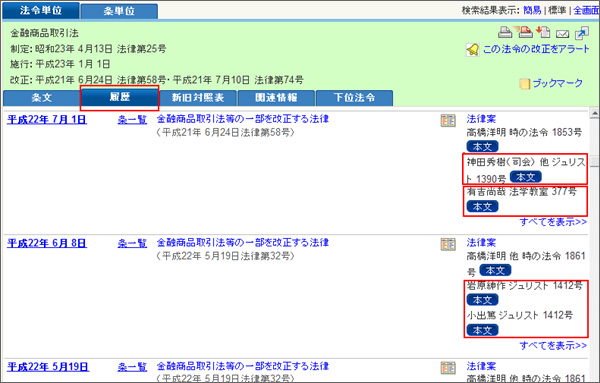Switch to the 履歴 tab
Viewport: 600px width, 383px height.
120,98
